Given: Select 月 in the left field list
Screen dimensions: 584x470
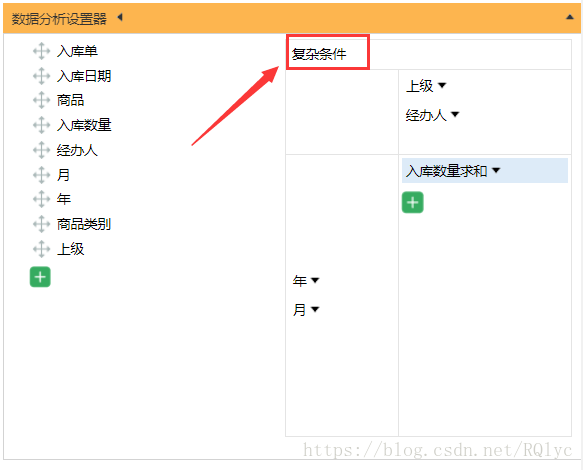Looking at the screenshot, I should [63, 175].
